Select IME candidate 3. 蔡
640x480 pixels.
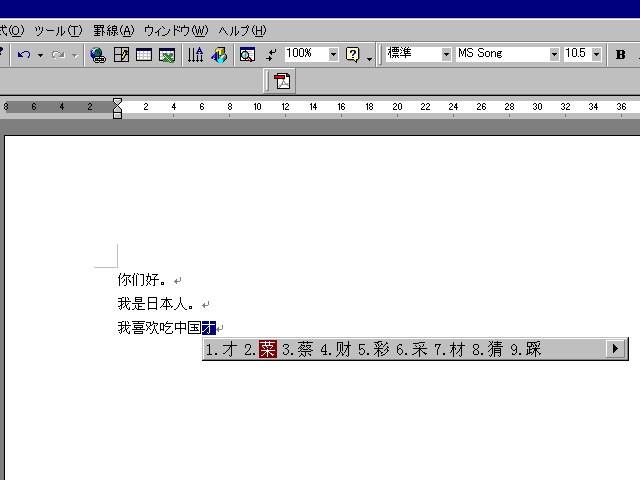coord(298,349)
